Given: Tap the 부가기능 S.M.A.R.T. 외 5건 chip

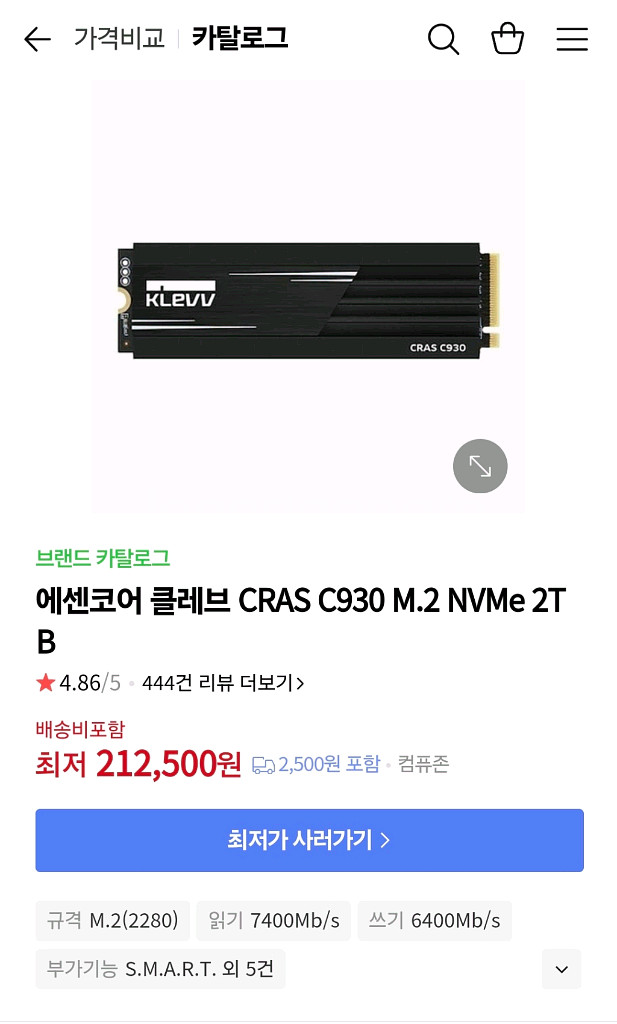Looking at the screenshot, I should 160,968.
